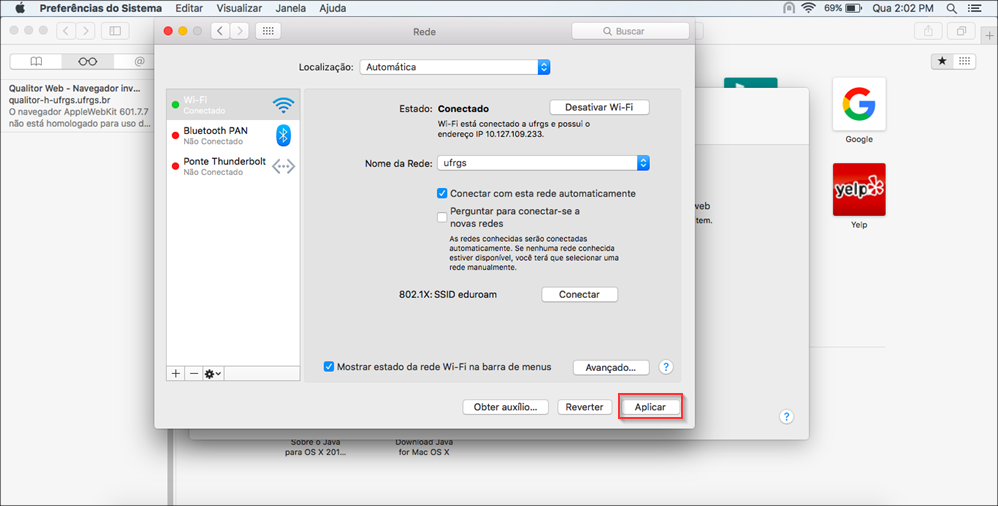
Task: Click the Reverter button
Action: pos(584,407)
